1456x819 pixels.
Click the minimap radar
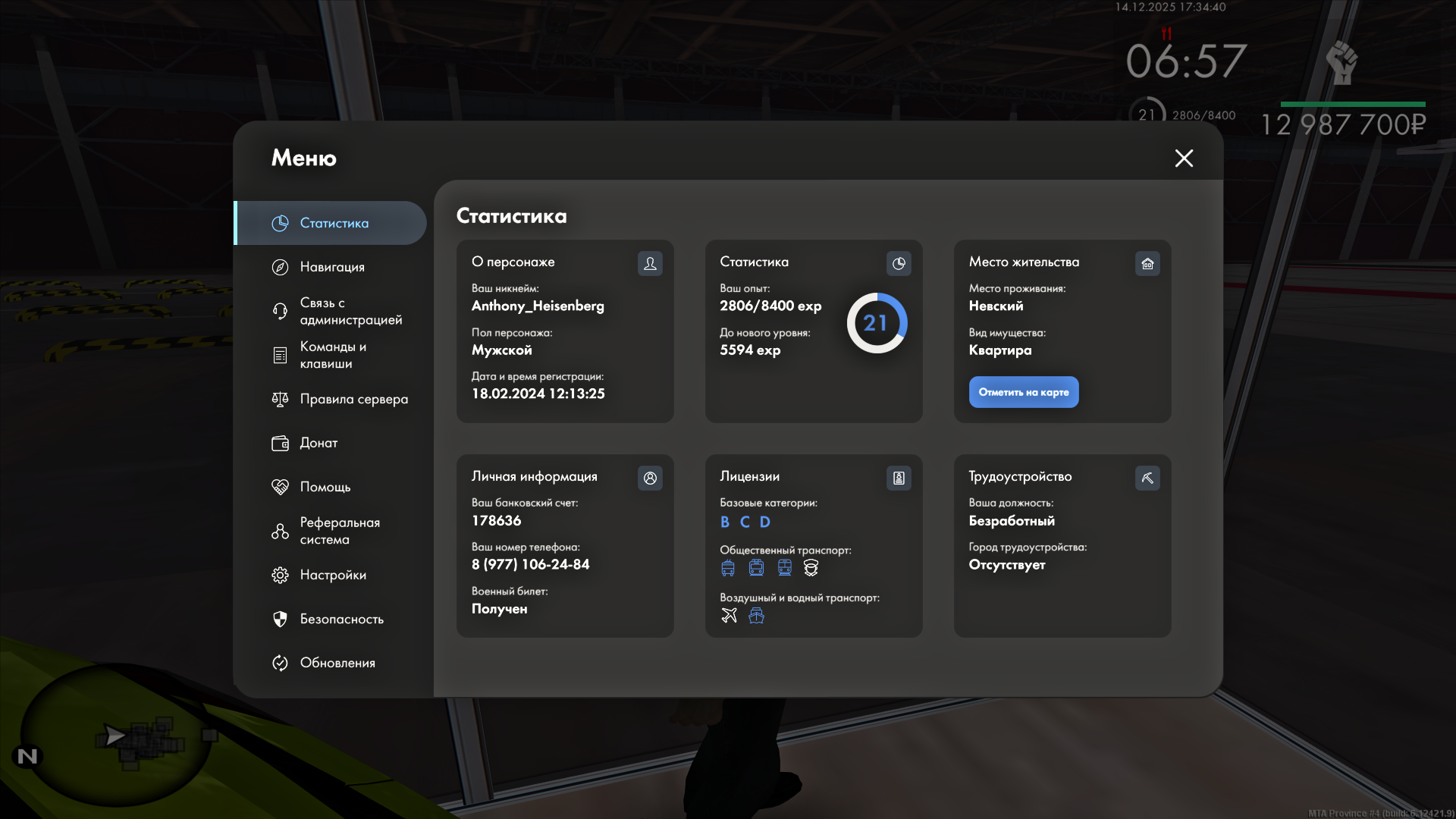click(x=118, y=734)
